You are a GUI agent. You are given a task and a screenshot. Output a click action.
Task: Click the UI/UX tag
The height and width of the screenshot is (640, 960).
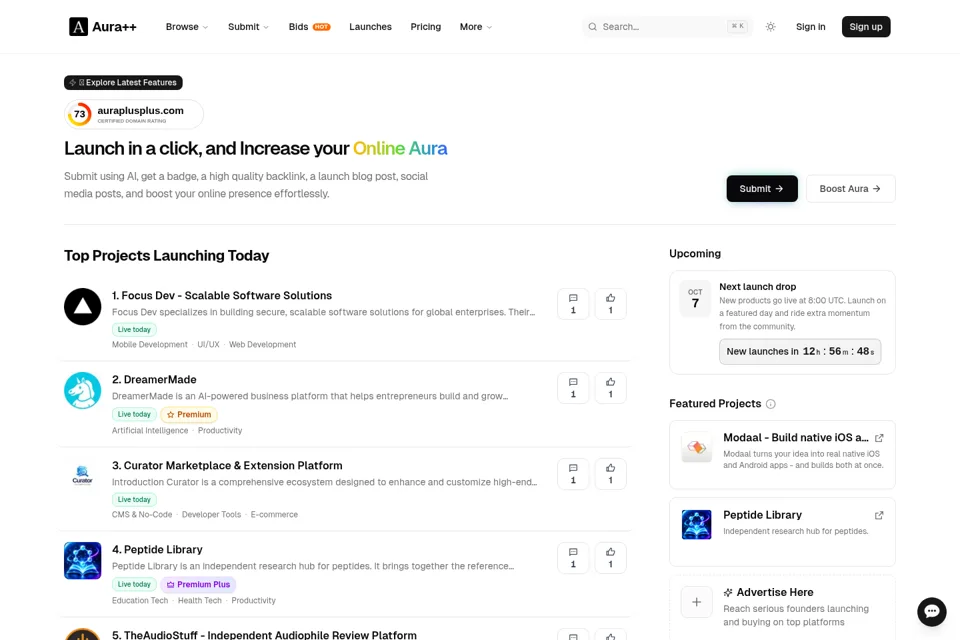click(x=208, y=345)
